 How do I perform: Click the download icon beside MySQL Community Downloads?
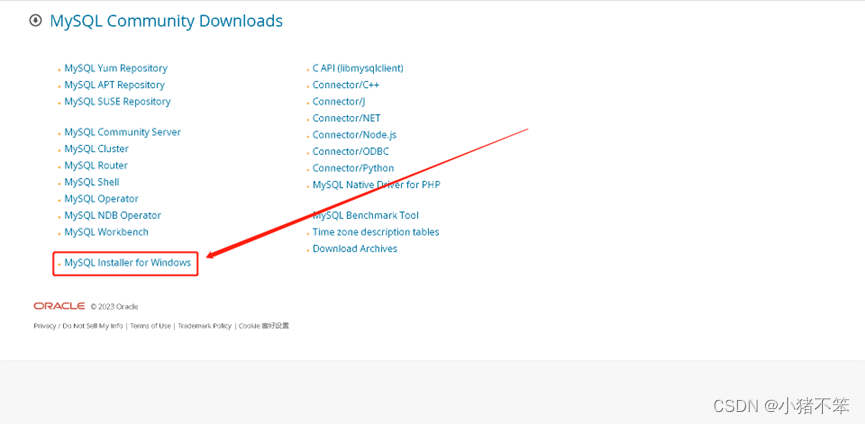pos(35,21)
